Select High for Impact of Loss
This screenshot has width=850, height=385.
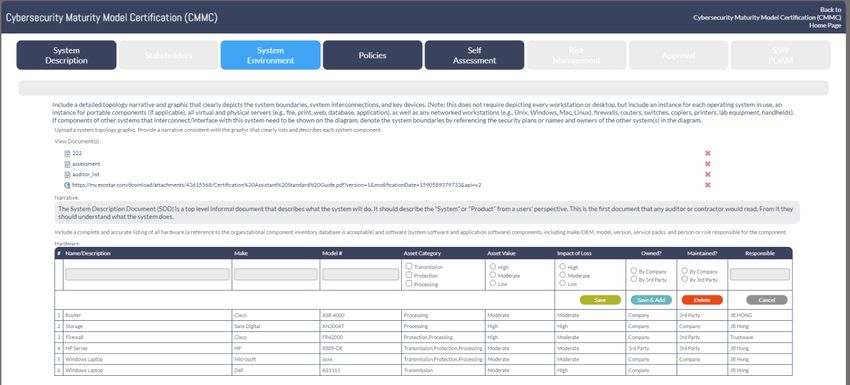click(563, 266)
